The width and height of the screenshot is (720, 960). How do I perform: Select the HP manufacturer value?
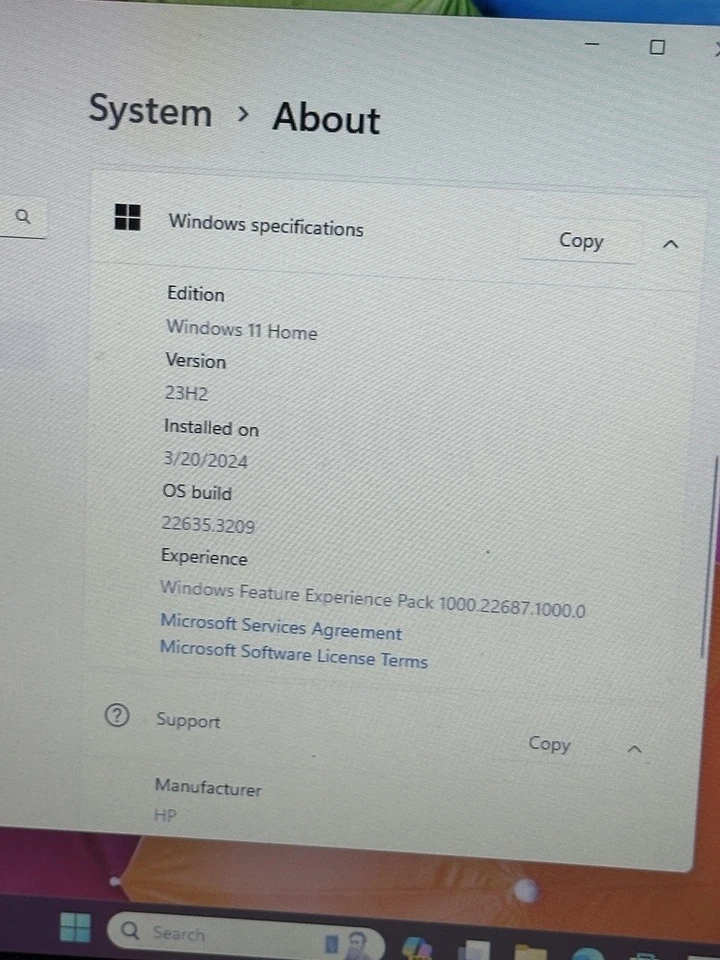165,816
